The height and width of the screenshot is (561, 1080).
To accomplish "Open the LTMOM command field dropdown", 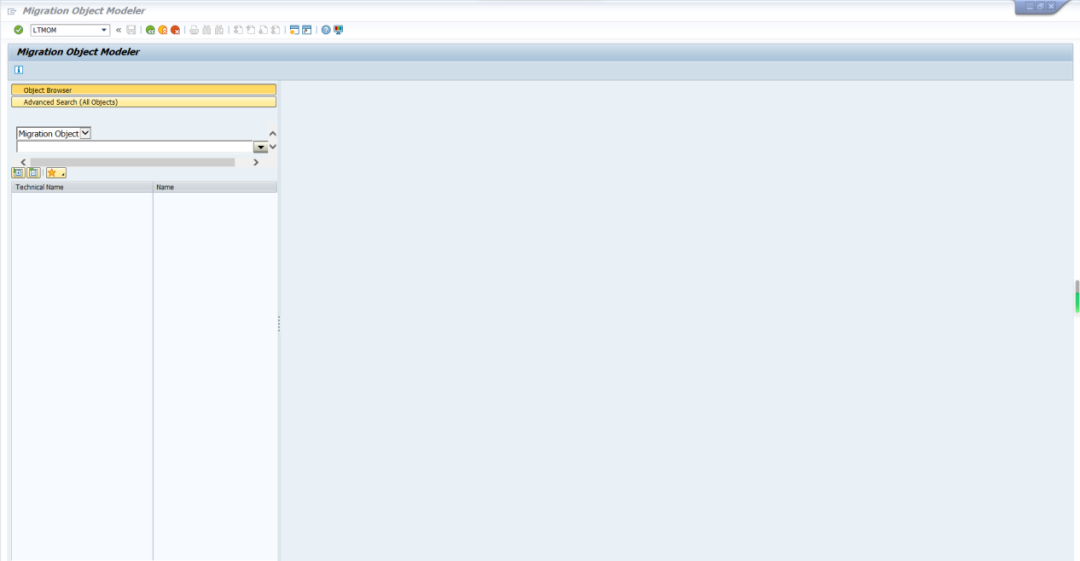I will click(x=104, y=30).
